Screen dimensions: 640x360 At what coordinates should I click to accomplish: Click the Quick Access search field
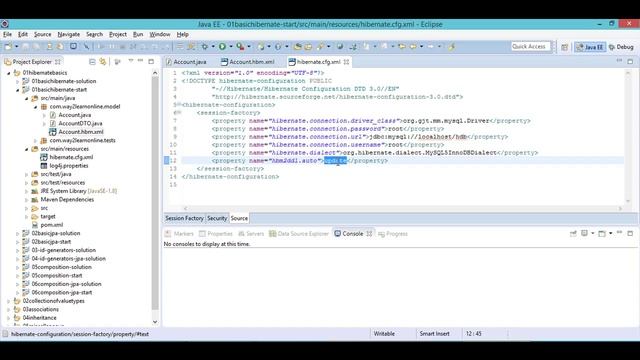(x=531, y=47)
